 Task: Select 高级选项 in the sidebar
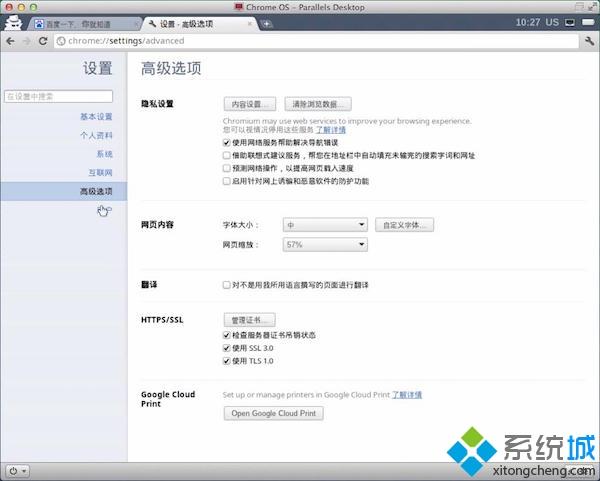click(x=64, y=191)
